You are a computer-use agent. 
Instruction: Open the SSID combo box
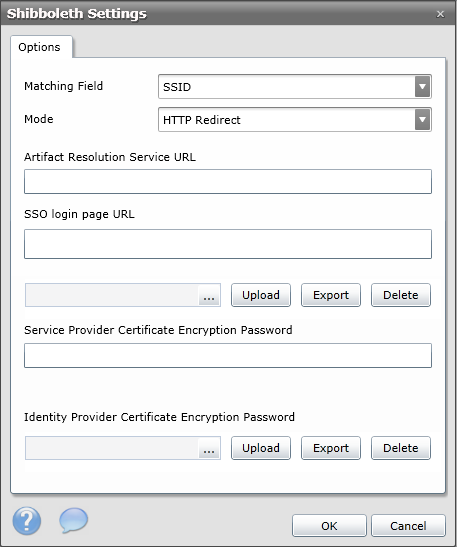coord(295,87)
